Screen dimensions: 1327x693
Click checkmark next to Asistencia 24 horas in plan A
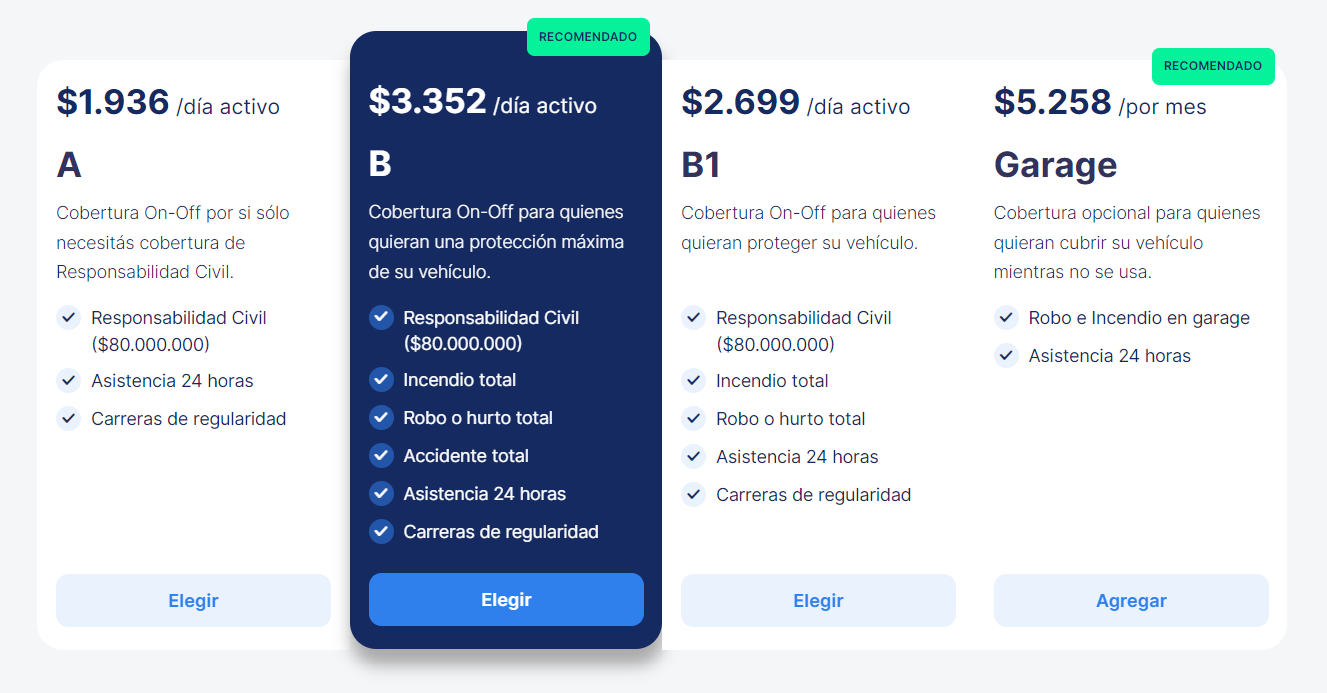point(68,381)
